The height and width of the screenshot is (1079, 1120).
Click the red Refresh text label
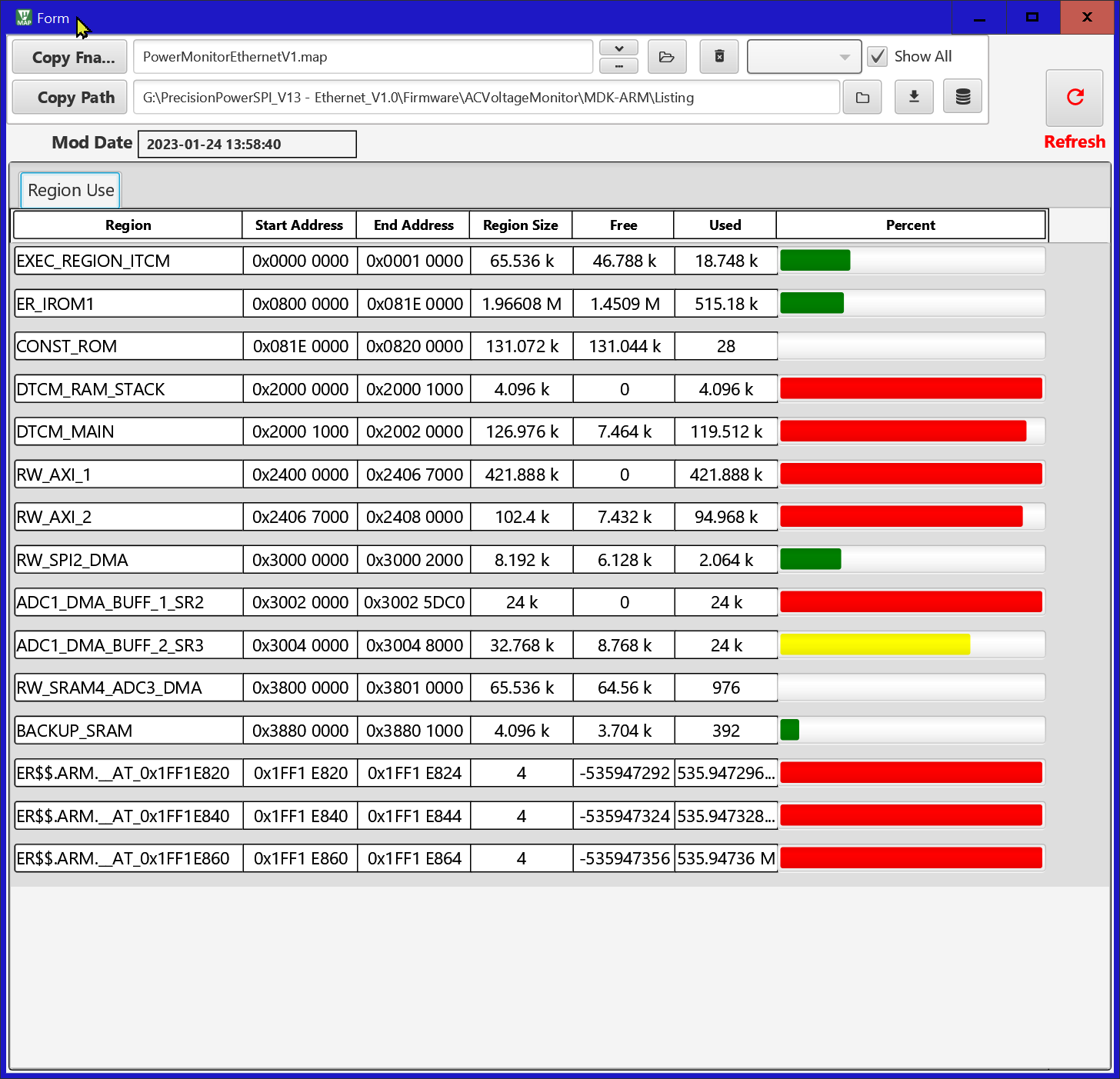pos(1075,142)
